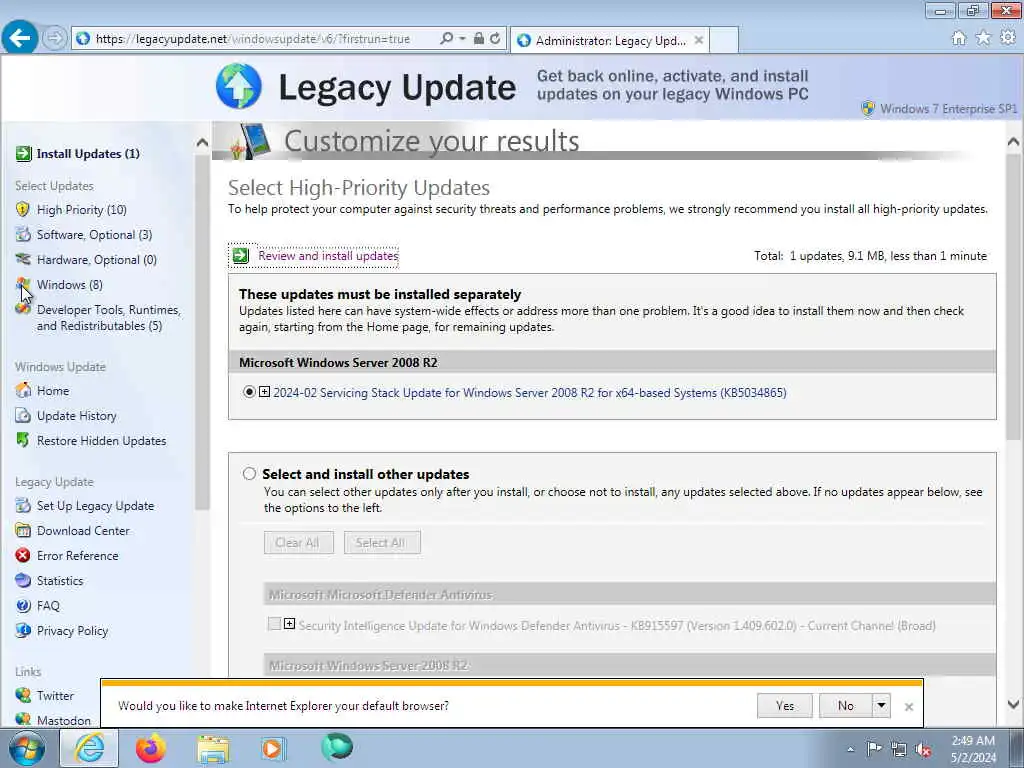
Task: Click the Hardware, Optional icon
Action: pos(23,259)
